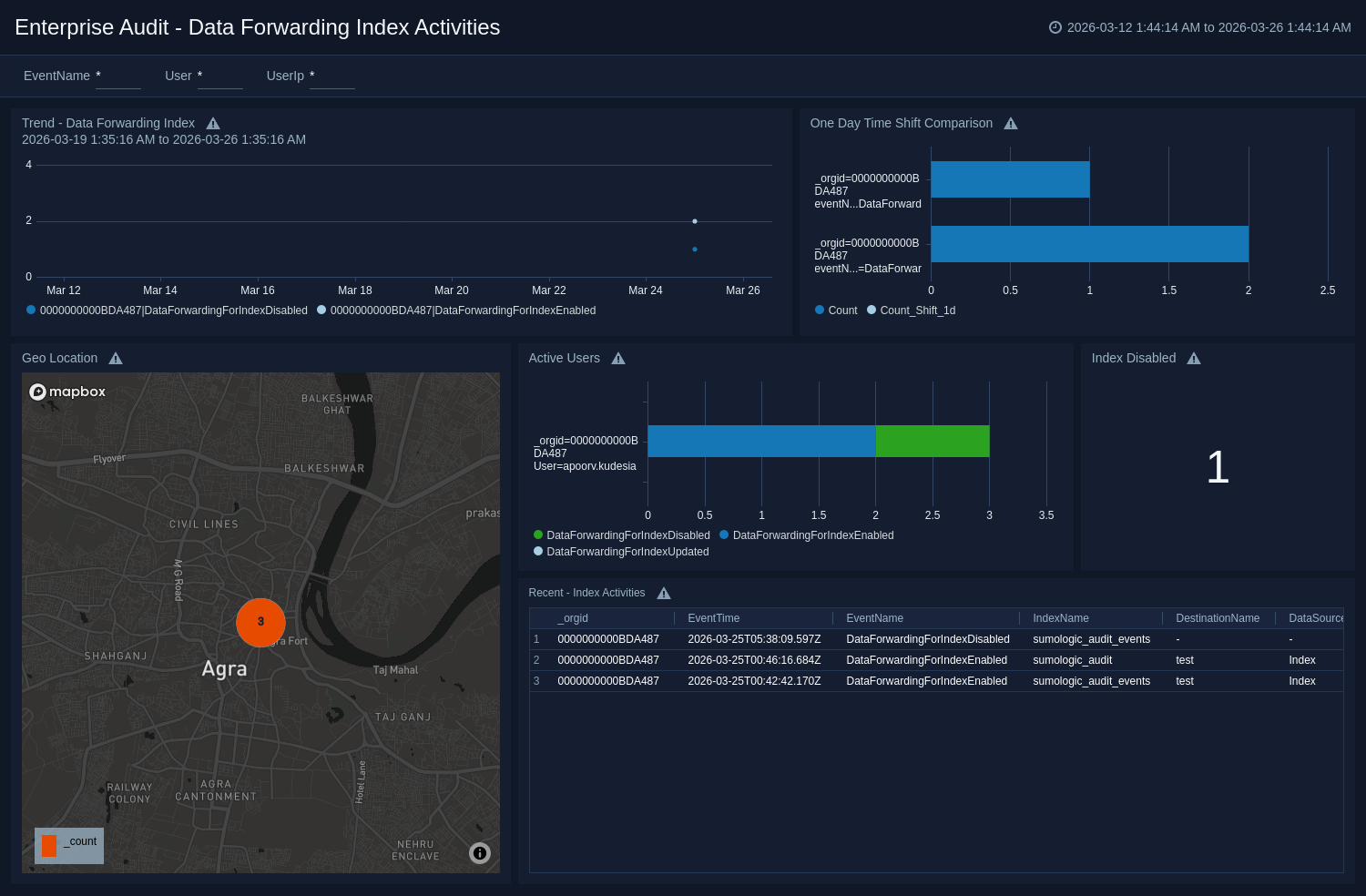Click warning icon beside Trend - Data Forwarding Index
Image resolution: width=1366 pixels, height=896 pixels.
tap(213, 124)
